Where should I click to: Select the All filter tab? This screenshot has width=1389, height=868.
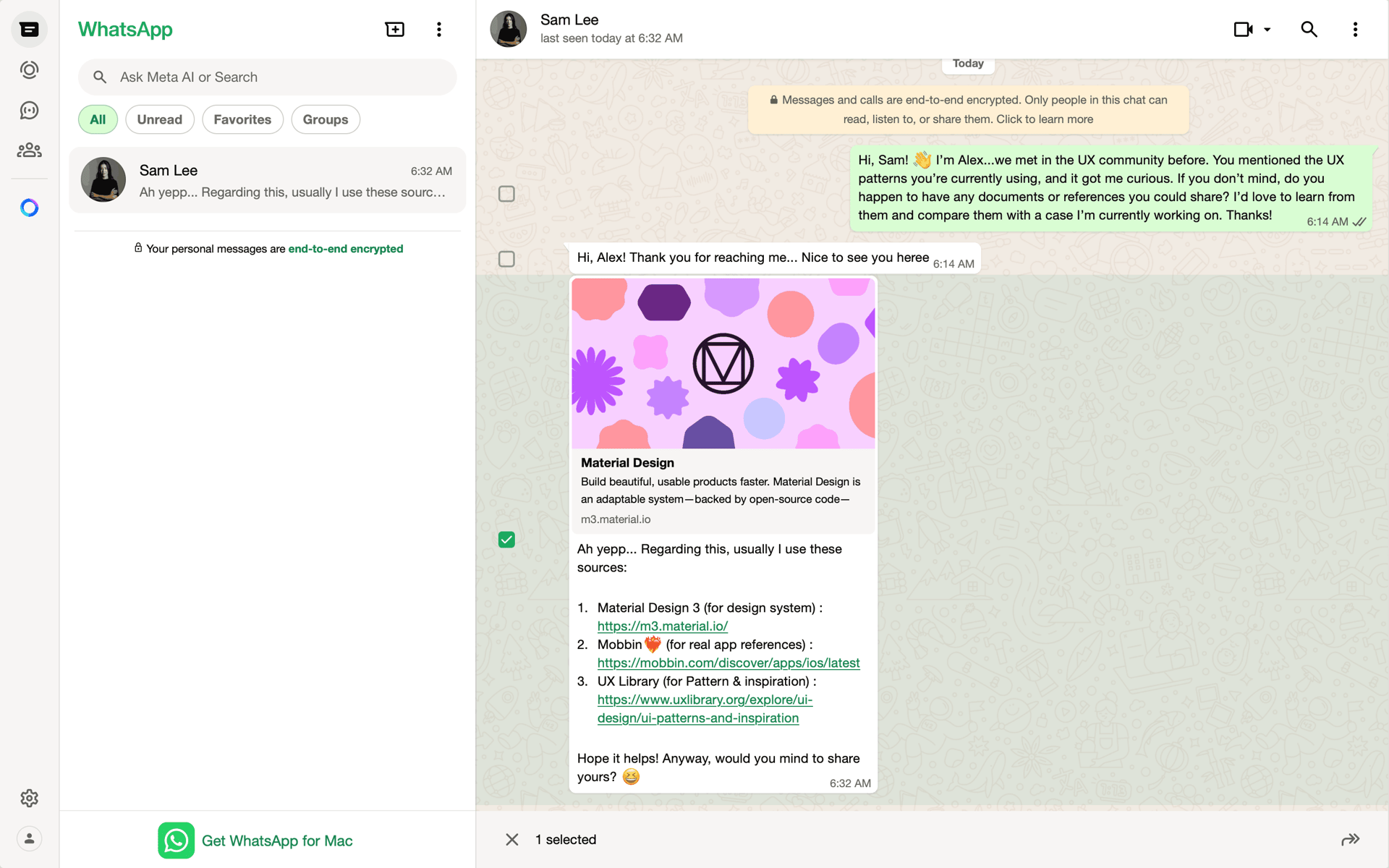pyautogui.click(x=98, y=119)
